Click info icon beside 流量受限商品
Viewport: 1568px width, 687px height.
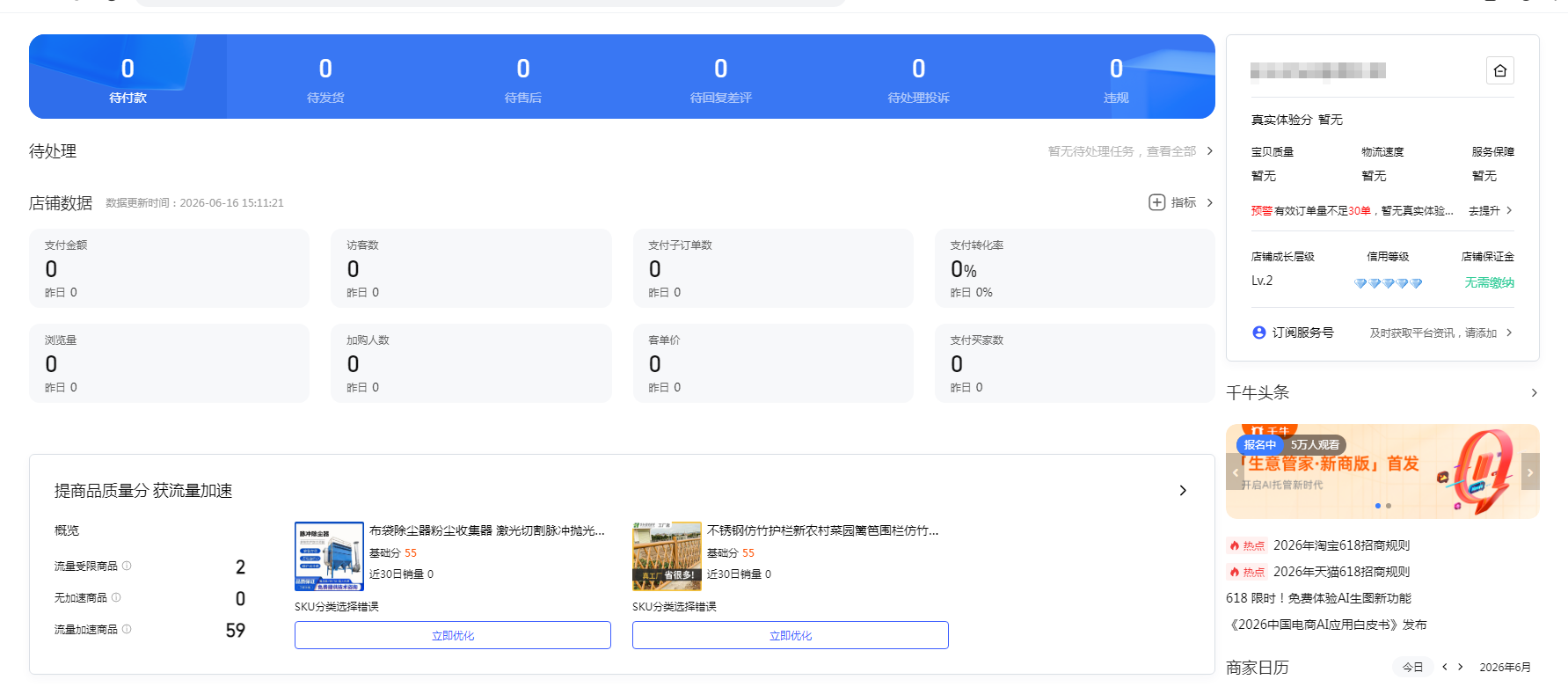pyautogui.click(x=127, y=566)
